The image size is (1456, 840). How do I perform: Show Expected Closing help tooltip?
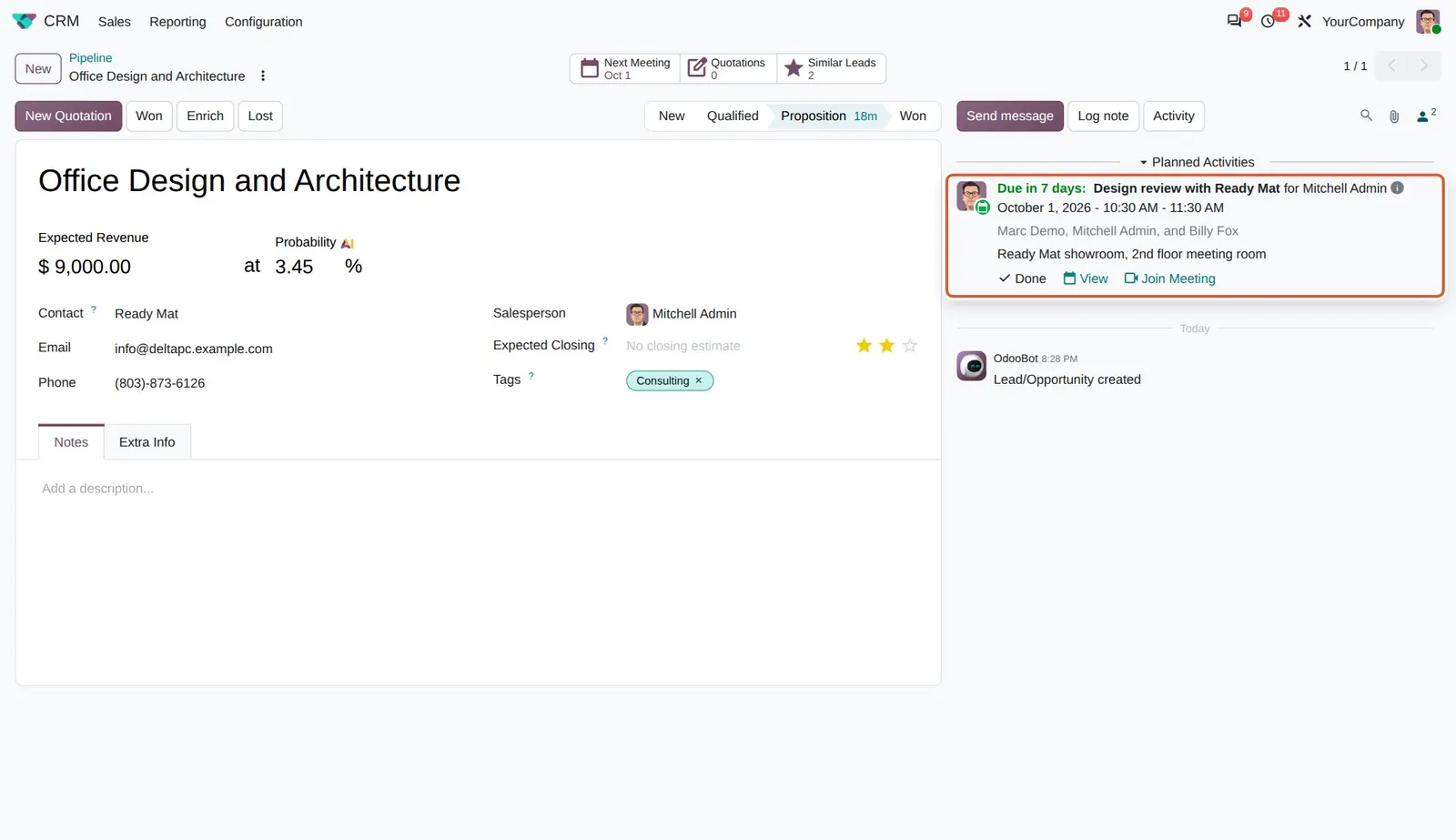pos(605,341)
